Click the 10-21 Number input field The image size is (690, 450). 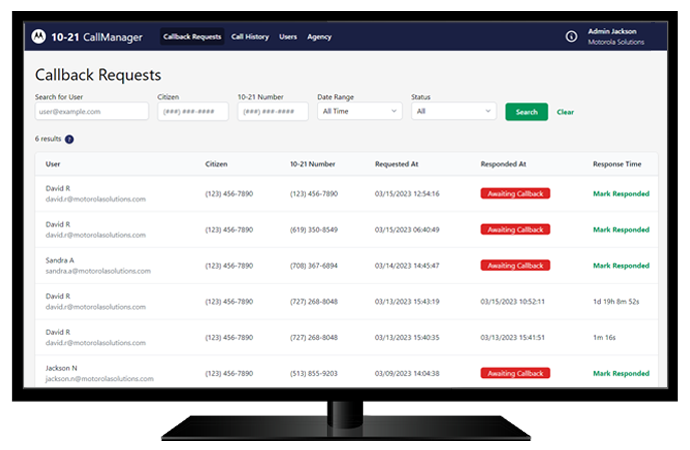(x=273, y=112)
